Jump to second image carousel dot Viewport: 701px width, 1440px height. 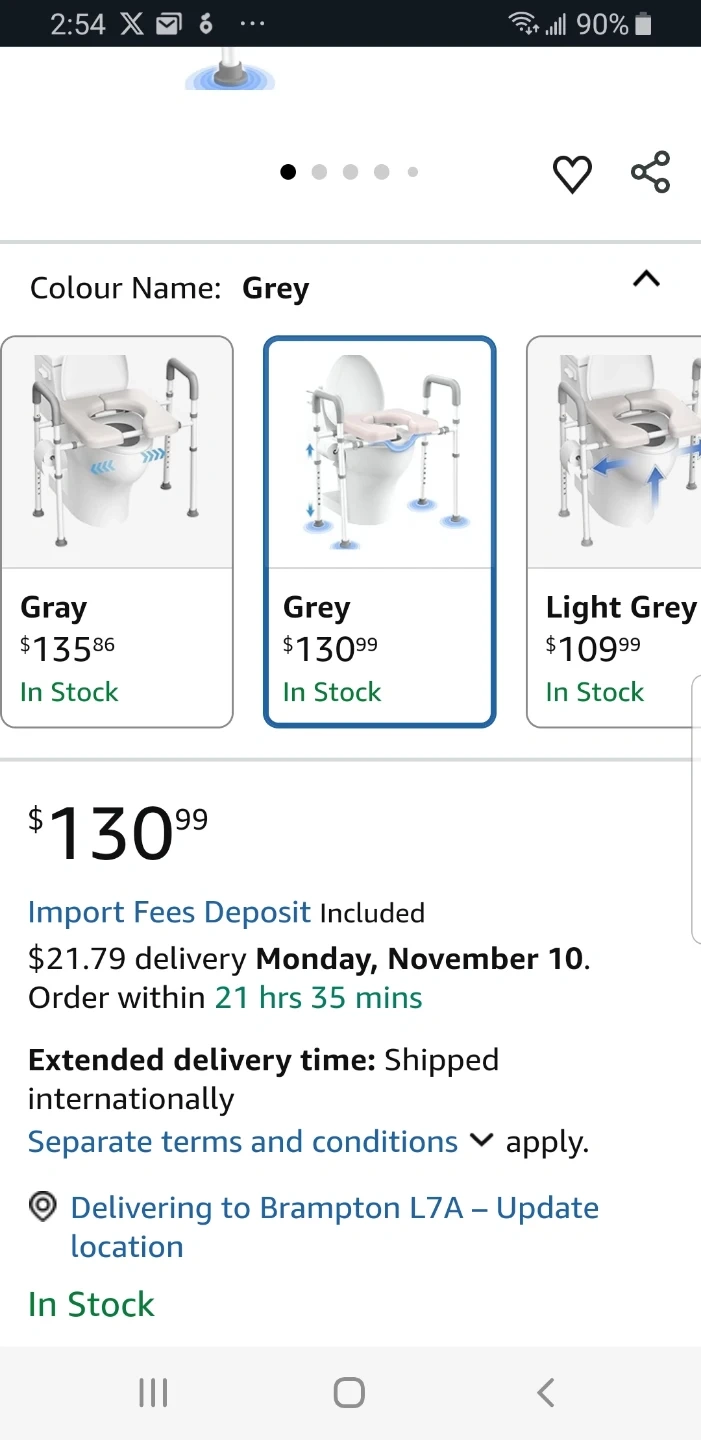coord(319,172)
